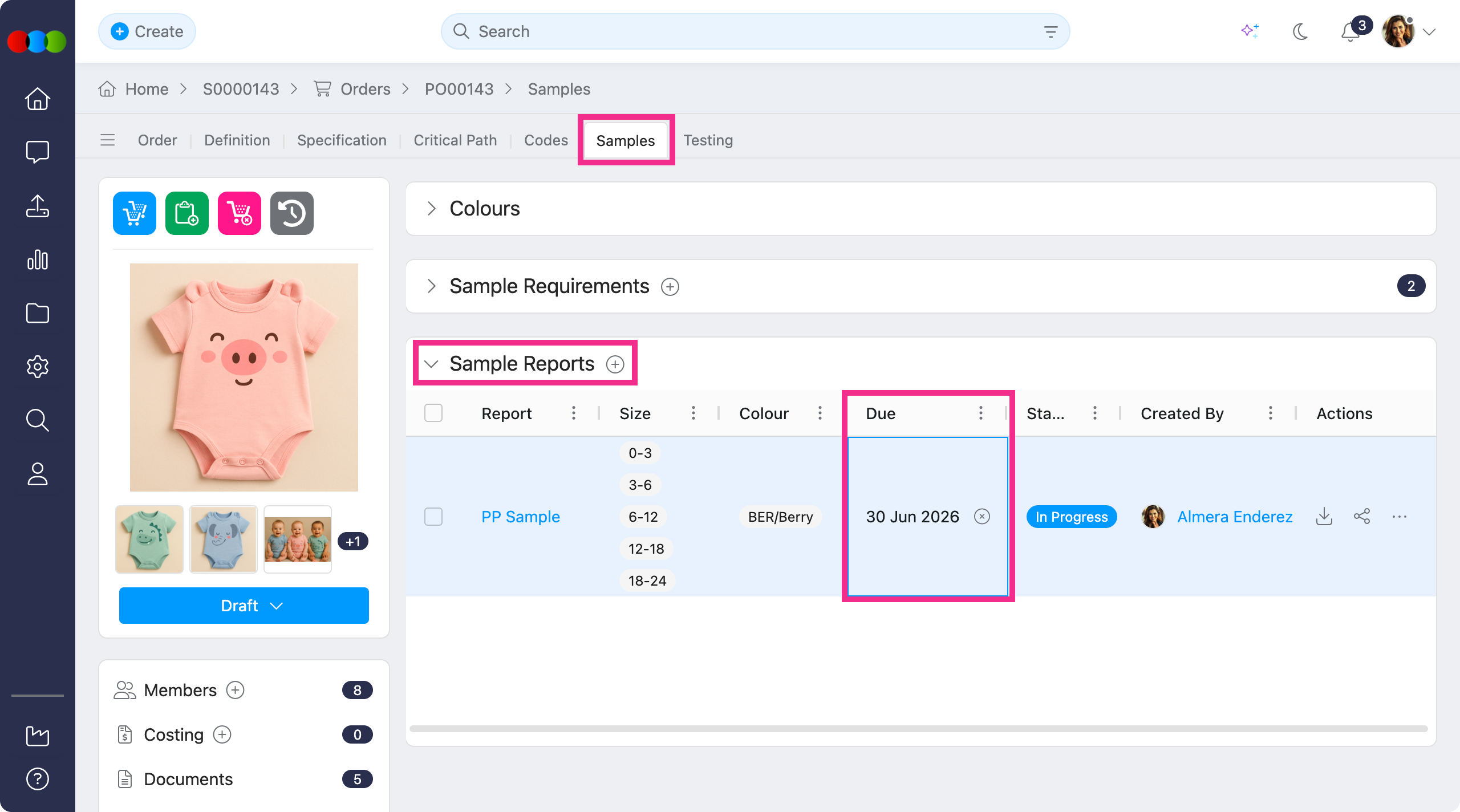Go to PO00143 breadcrumb
The image size is (1460, 812).
[x=459, y=89]
